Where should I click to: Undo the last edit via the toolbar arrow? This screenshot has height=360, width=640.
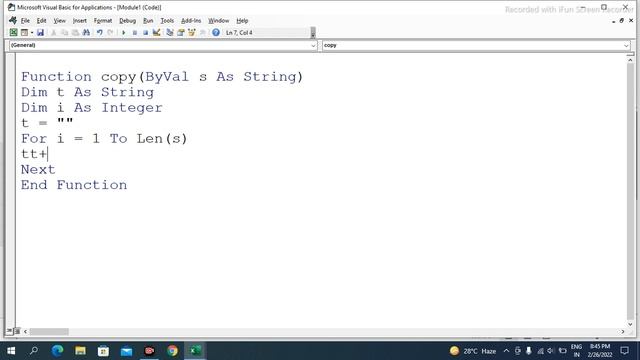point(100,32)
